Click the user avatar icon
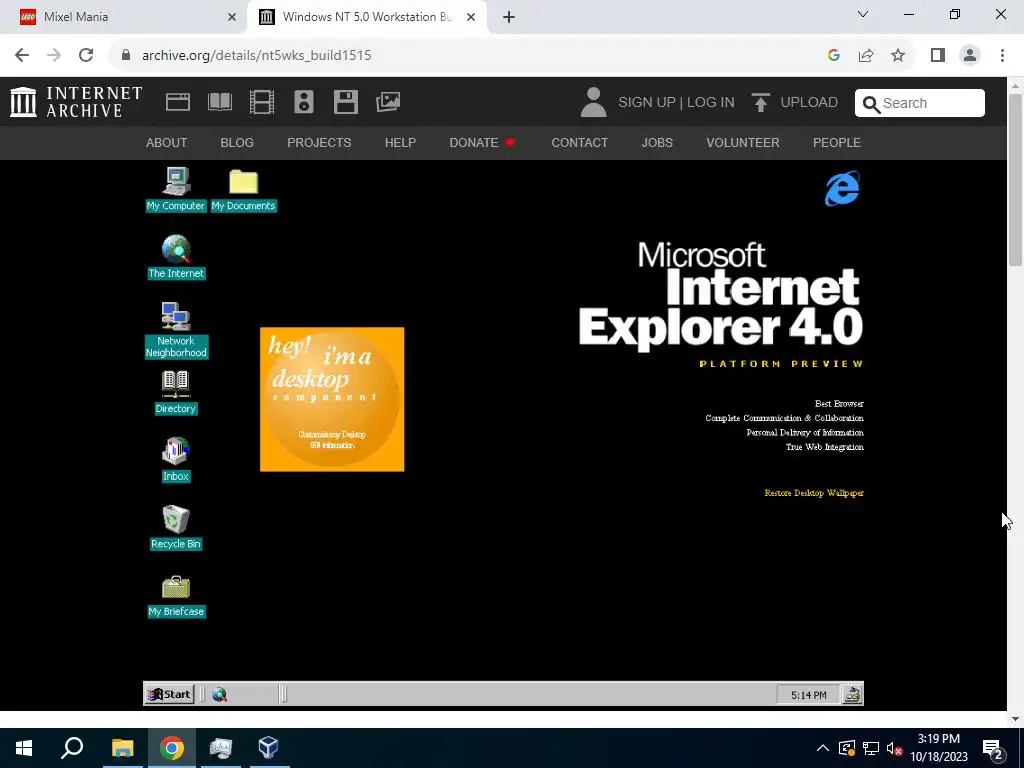 pyautogui.click(x=593, y=103)
